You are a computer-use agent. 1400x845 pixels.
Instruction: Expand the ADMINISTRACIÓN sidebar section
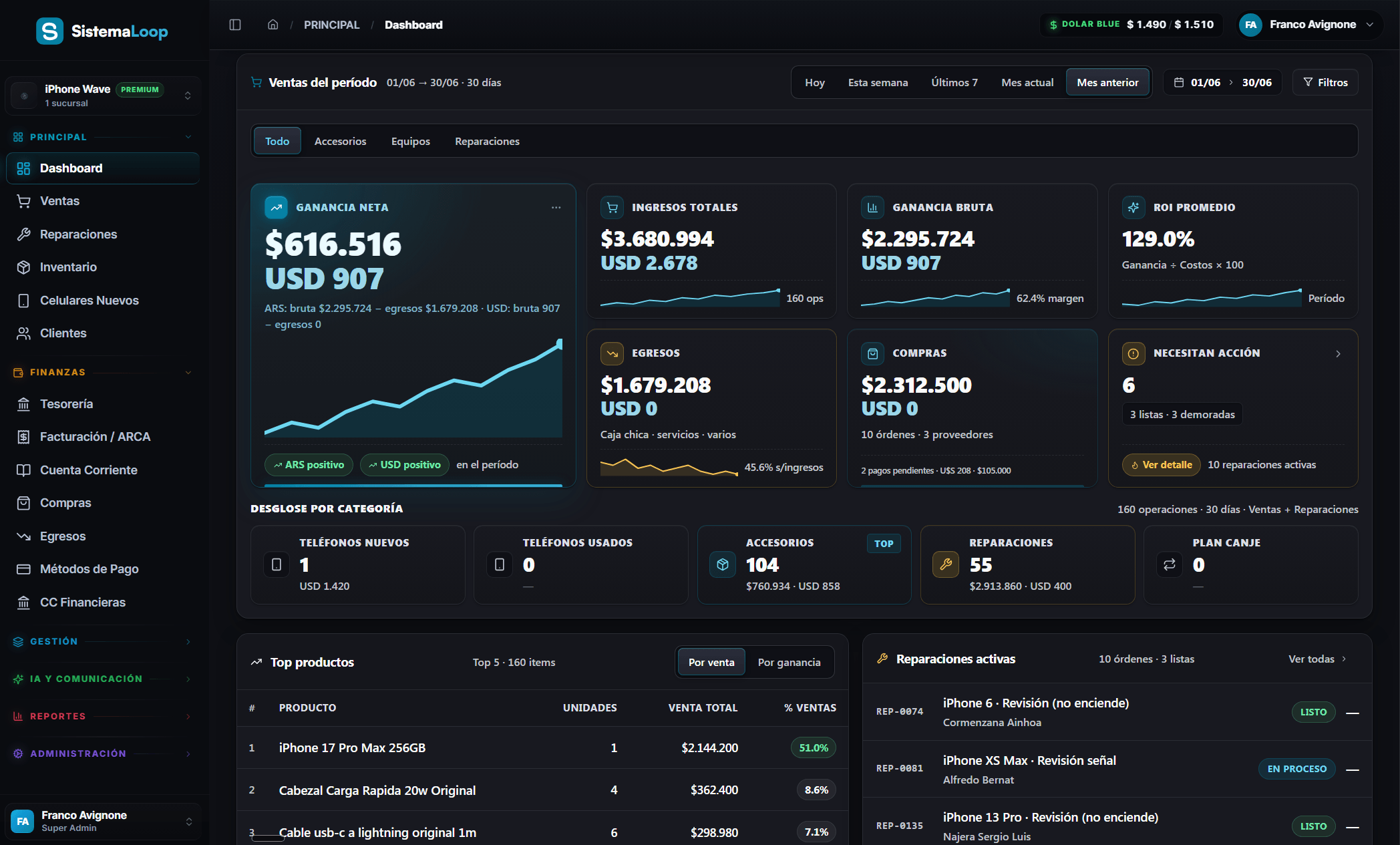point(103,753)
